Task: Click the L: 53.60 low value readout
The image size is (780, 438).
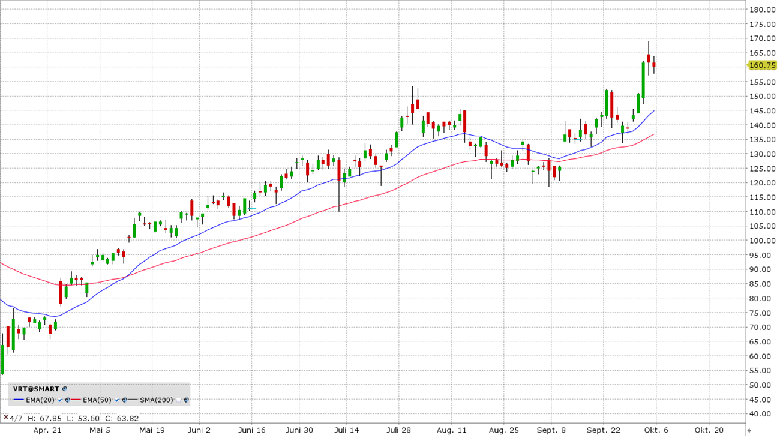Action: pos(83,419)
